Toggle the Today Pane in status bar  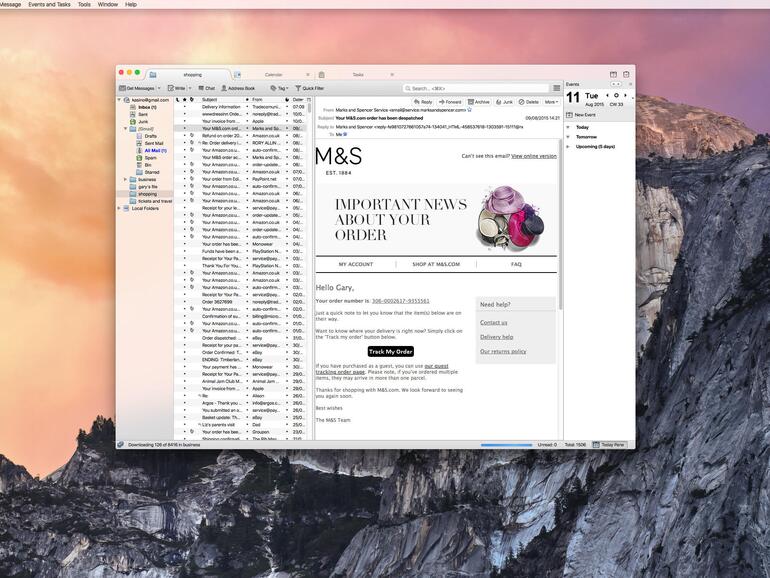pyautogui.click(x=609, y=444)
